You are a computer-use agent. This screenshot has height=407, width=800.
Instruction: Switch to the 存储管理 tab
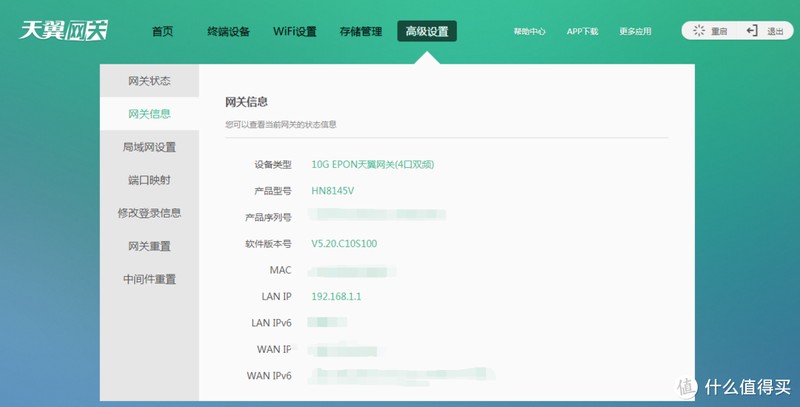(361, 31)
